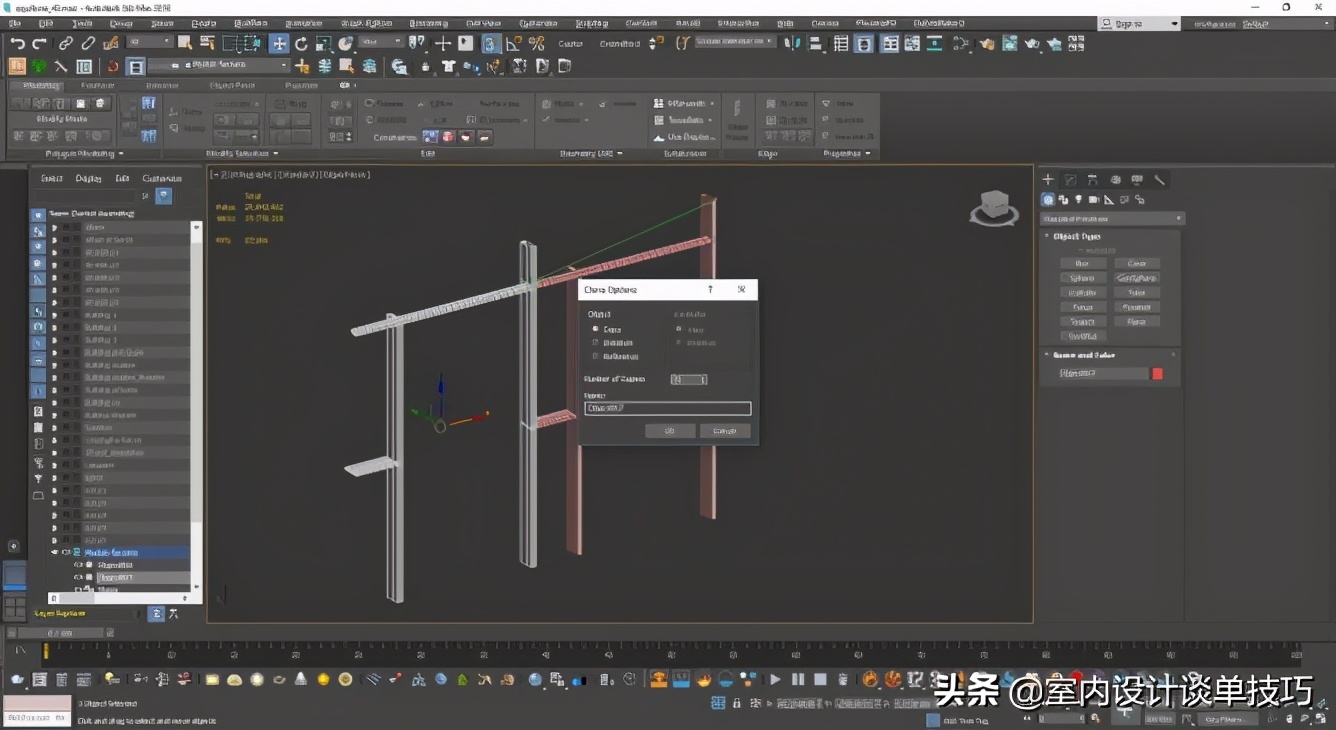This screenshot has height=730, width=1336.
Task: Choose the Instance radio option
Action: (x=596, y=342)
